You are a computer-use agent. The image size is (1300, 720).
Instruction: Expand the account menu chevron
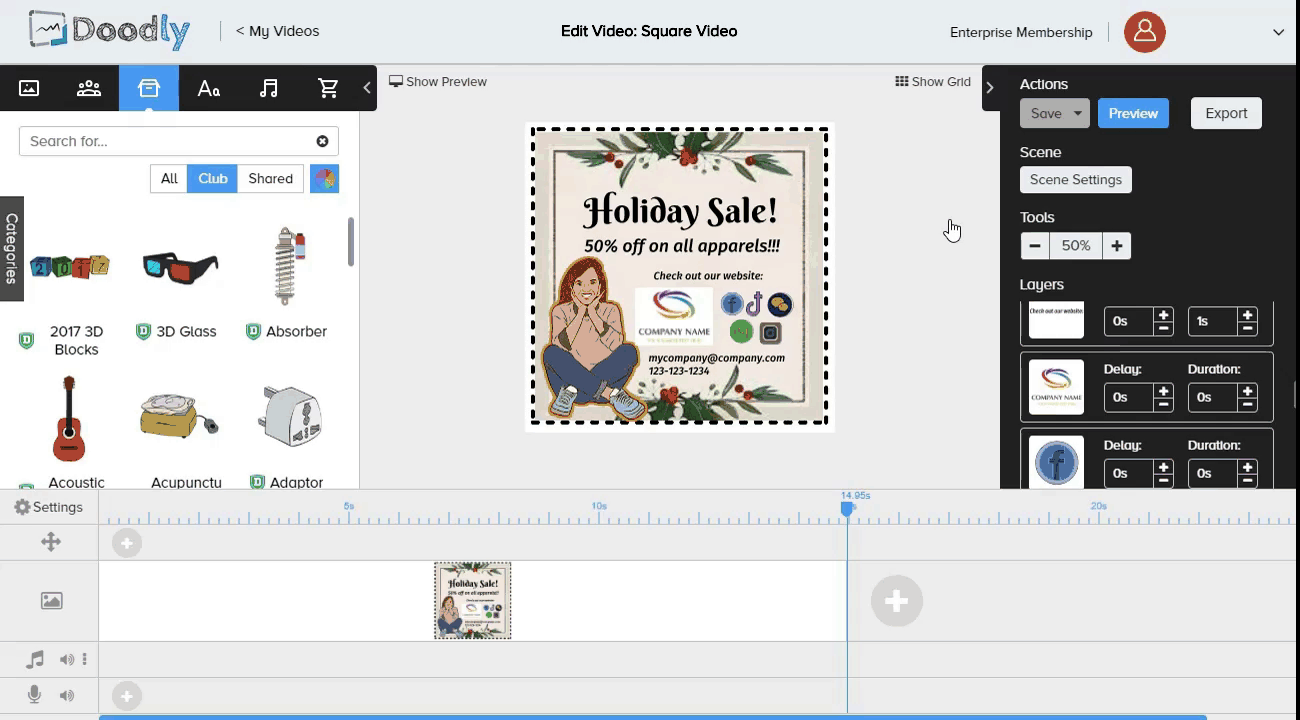pos(1278,32)
